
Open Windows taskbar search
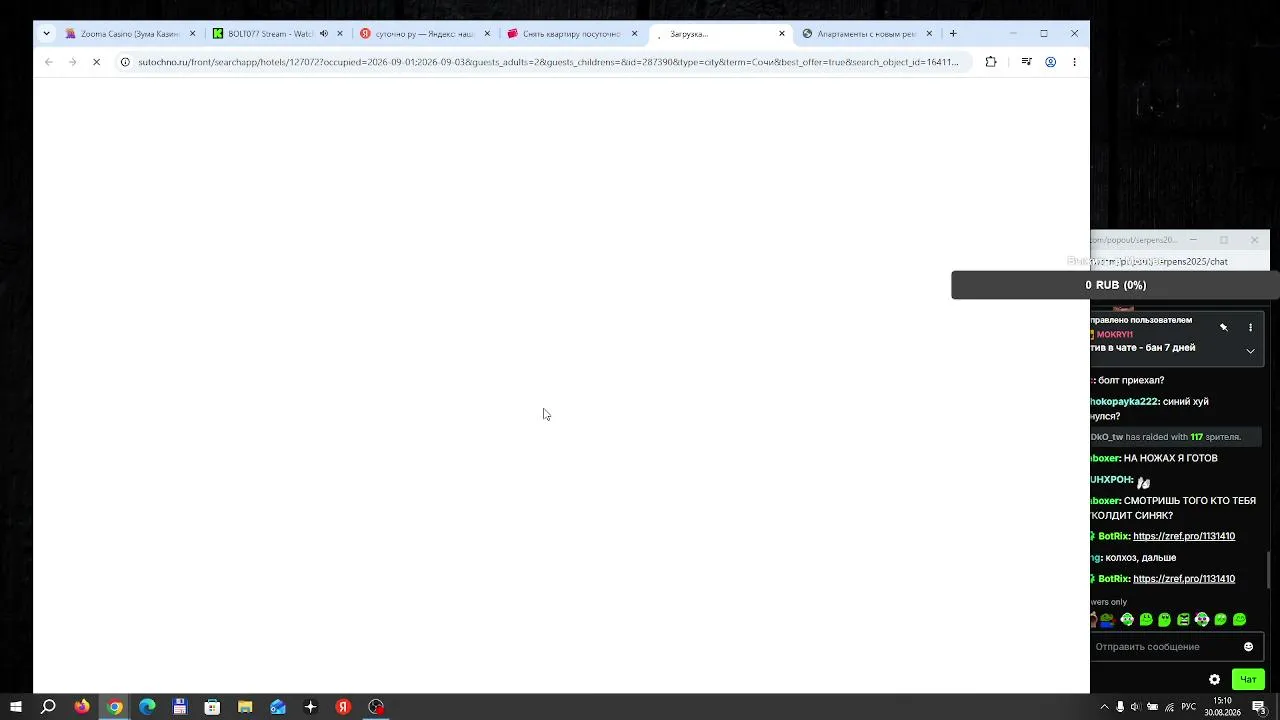48,707
